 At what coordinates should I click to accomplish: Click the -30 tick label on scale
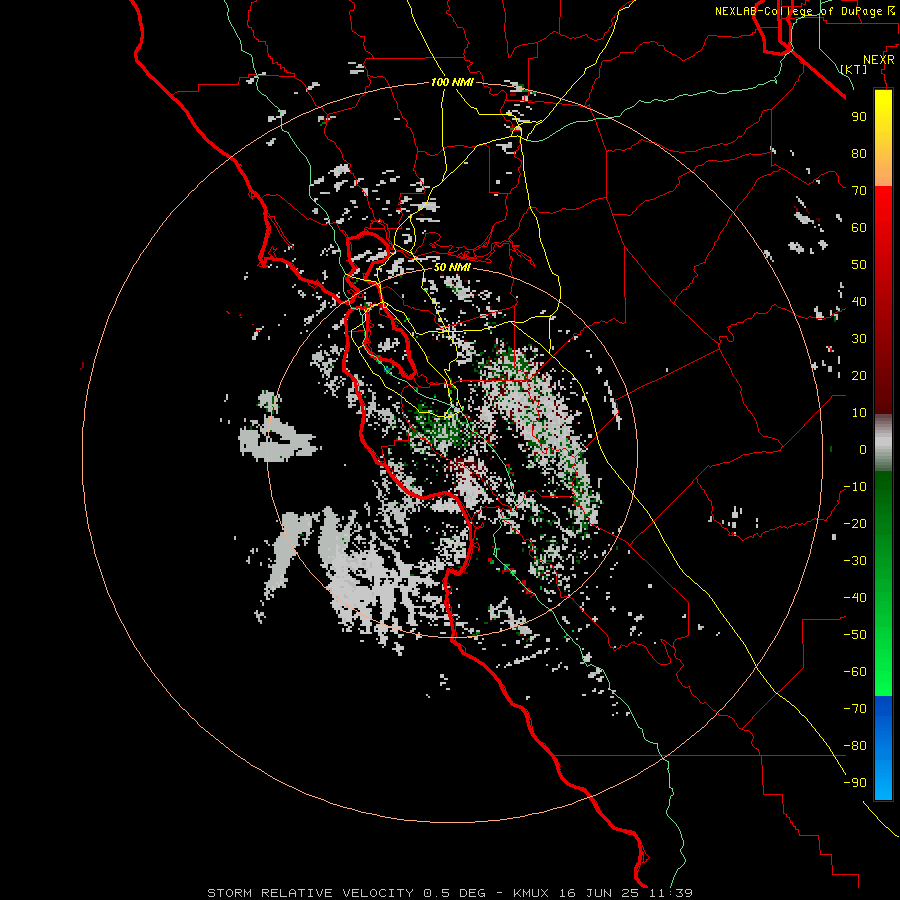[855, 561]
